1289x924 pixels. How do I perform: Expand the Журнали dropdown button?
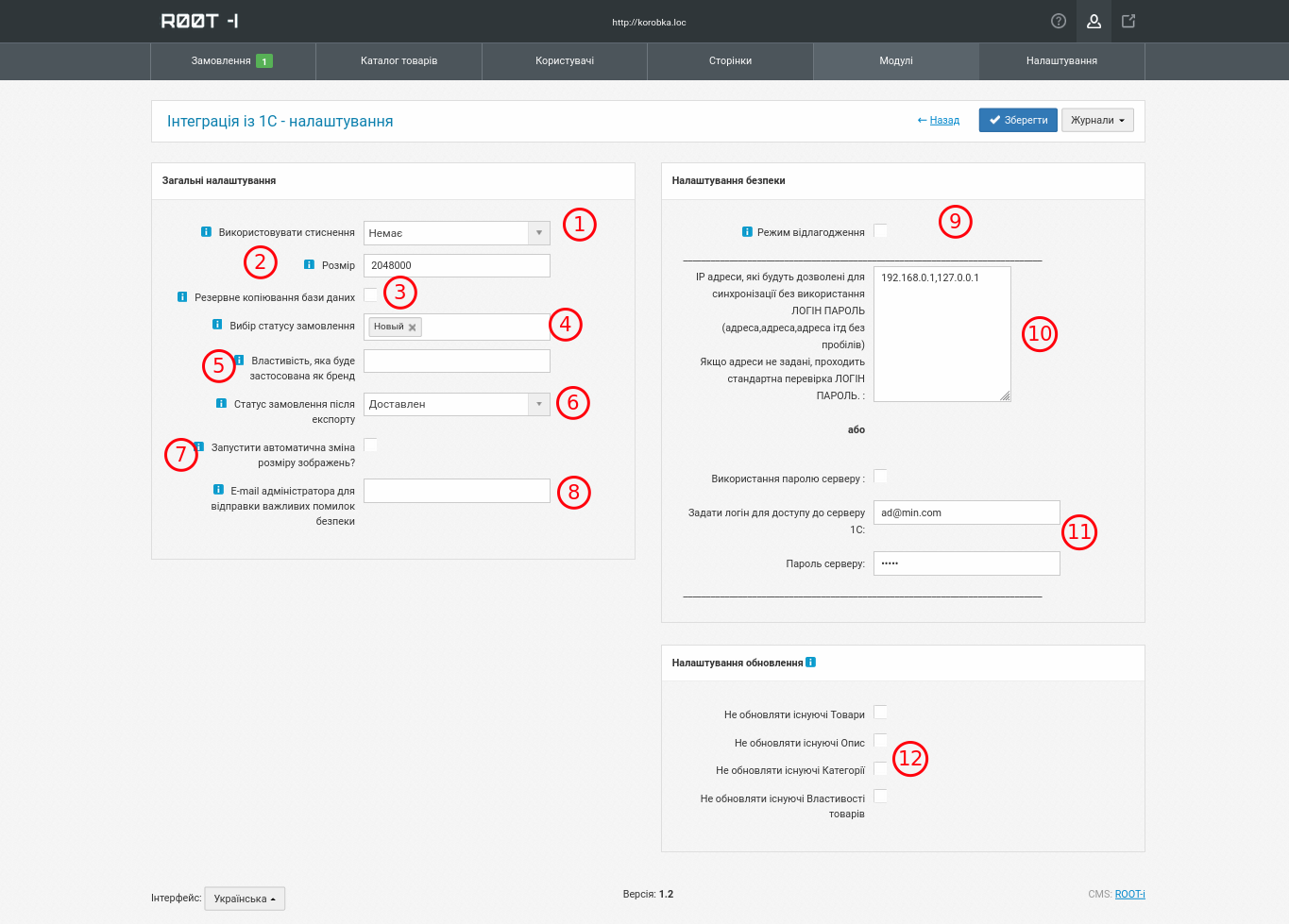[x=1097, y=120]
